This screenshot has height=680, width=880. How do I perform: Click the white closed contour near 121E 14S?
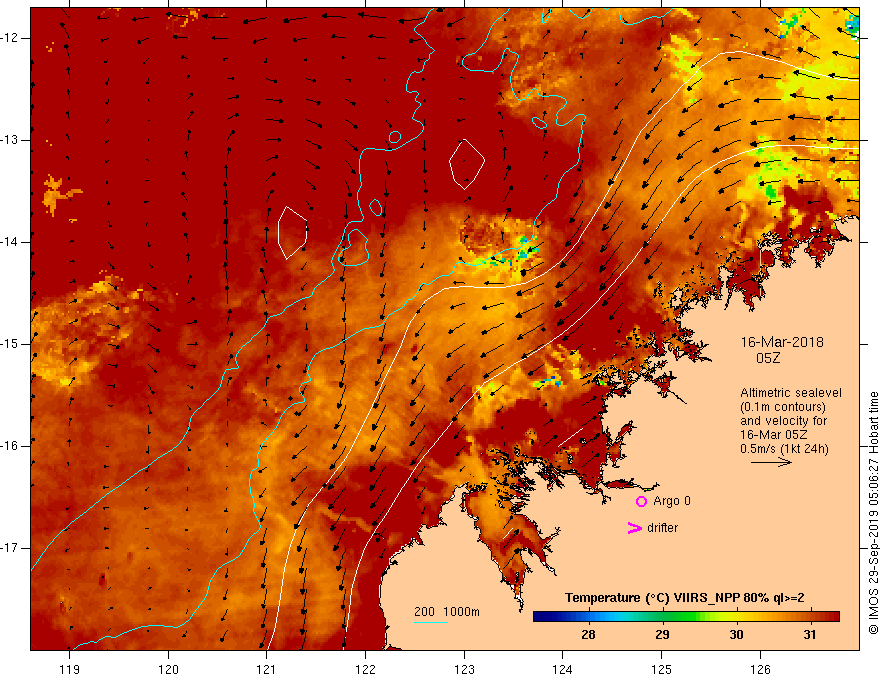292,233
